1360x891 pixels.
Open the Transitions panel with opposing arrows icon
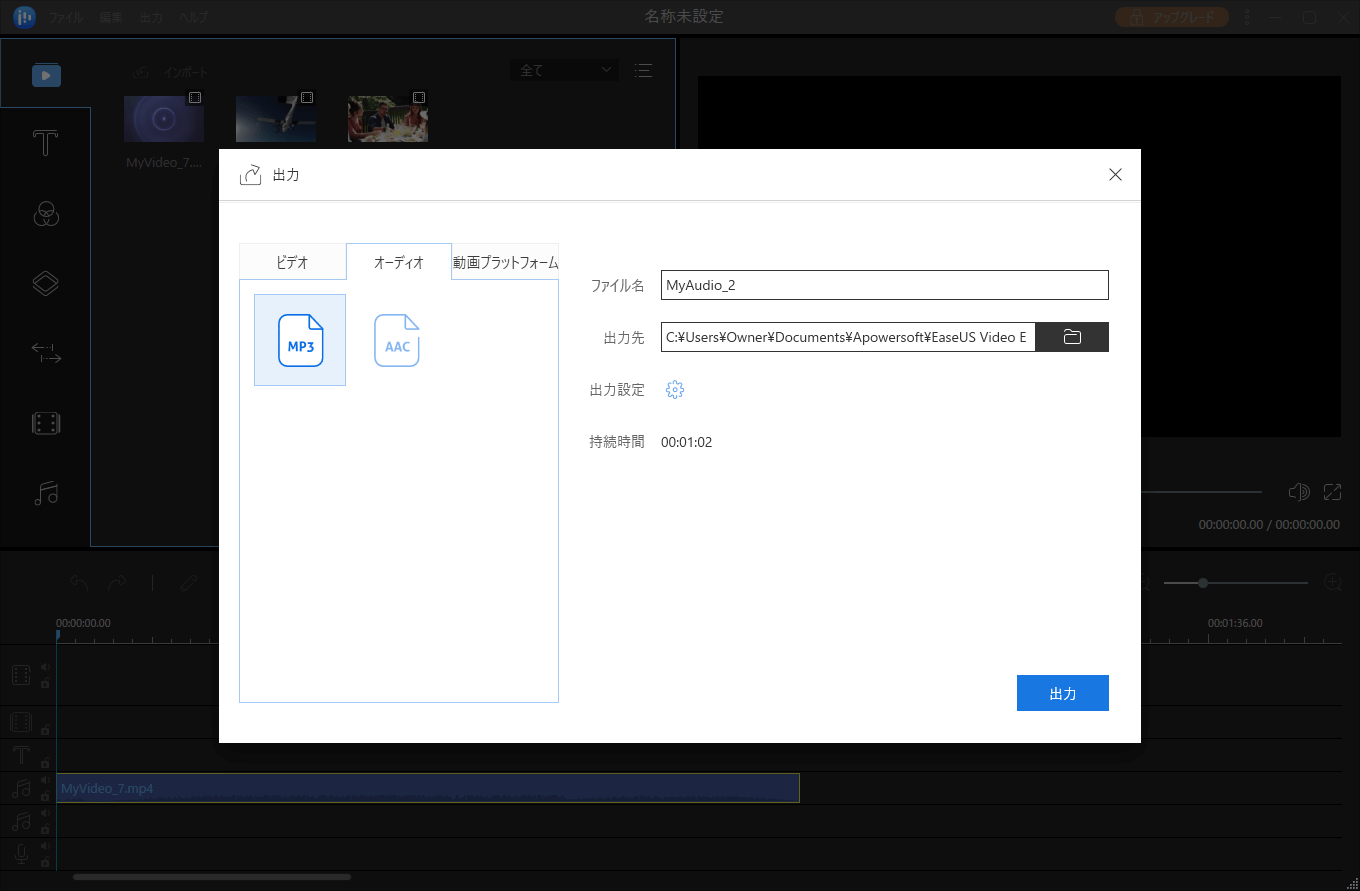click(46, 353)
